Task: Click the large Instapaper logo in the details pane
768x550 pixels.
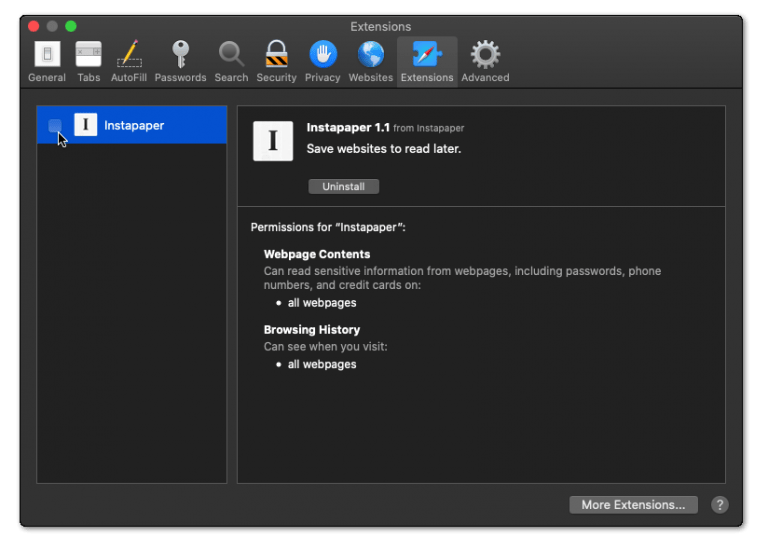Action: pyautogui.click(x=273, y=141)
